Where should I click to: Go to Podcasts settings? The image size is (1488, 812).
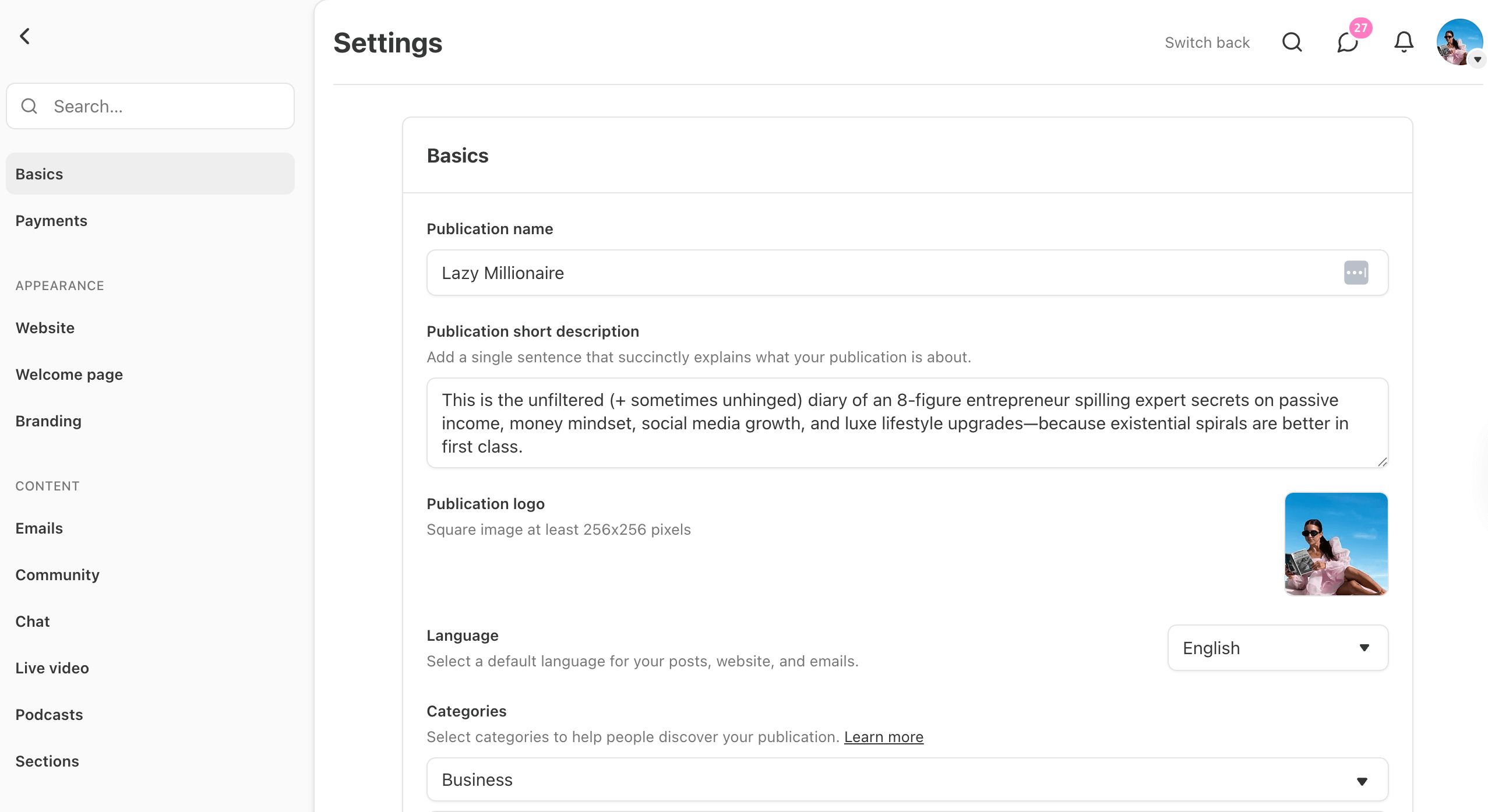[49, 715]
